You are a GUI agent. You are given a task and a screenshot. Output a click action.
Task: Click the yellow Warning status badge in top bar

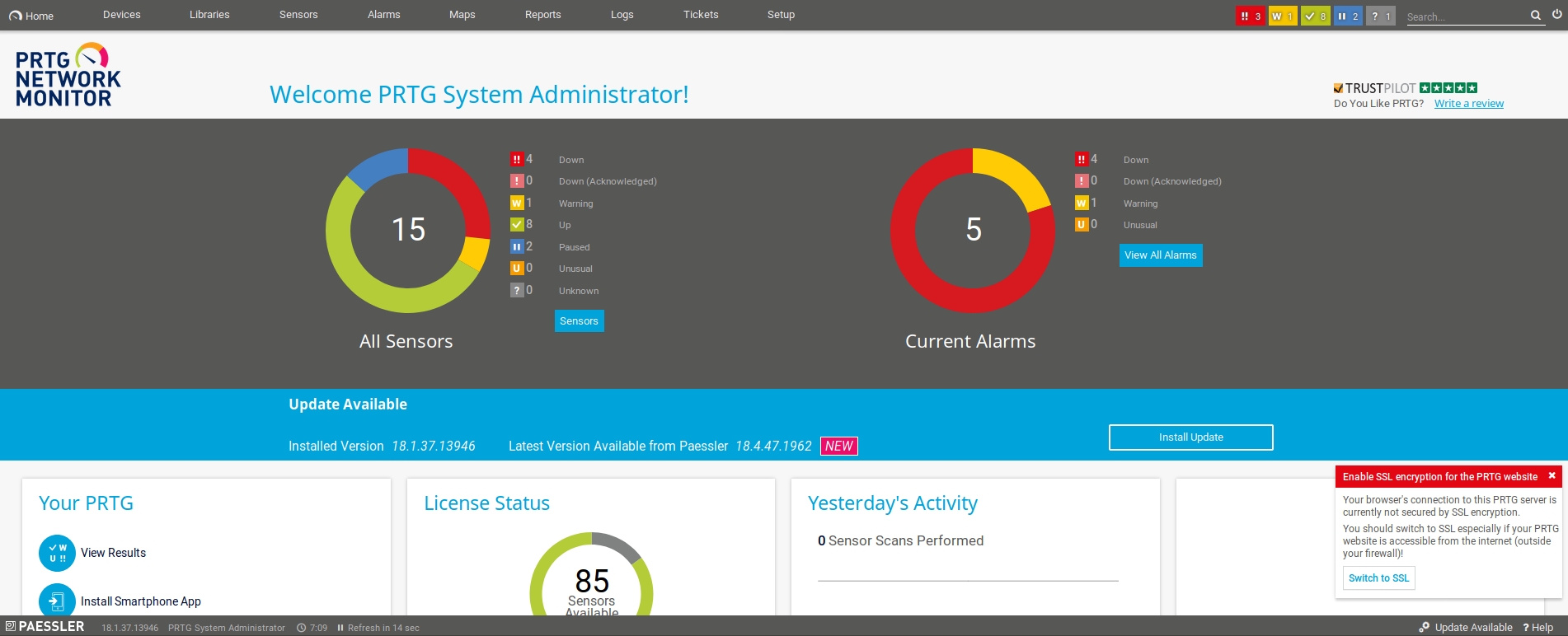coord(1283,16)
